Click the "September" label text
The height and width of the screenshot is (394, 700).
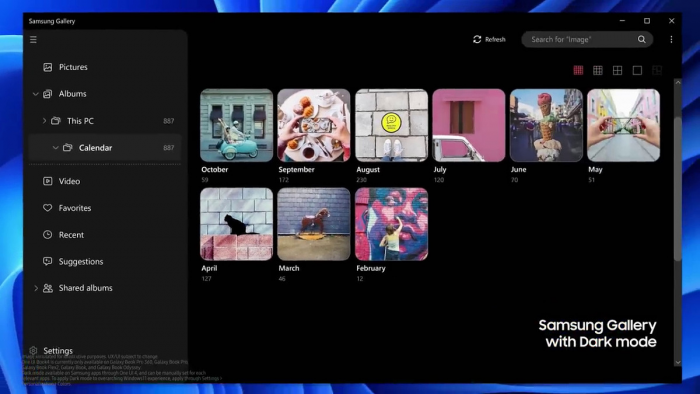tap(296, 170)
